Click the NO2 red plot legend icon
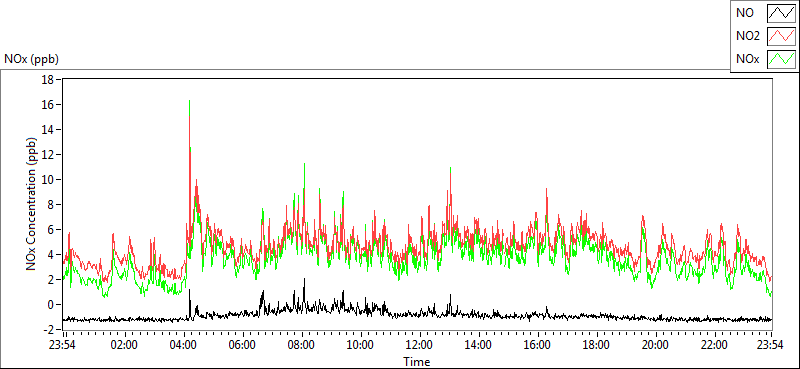This screenshot has width=800, height=369. point(782,36)
